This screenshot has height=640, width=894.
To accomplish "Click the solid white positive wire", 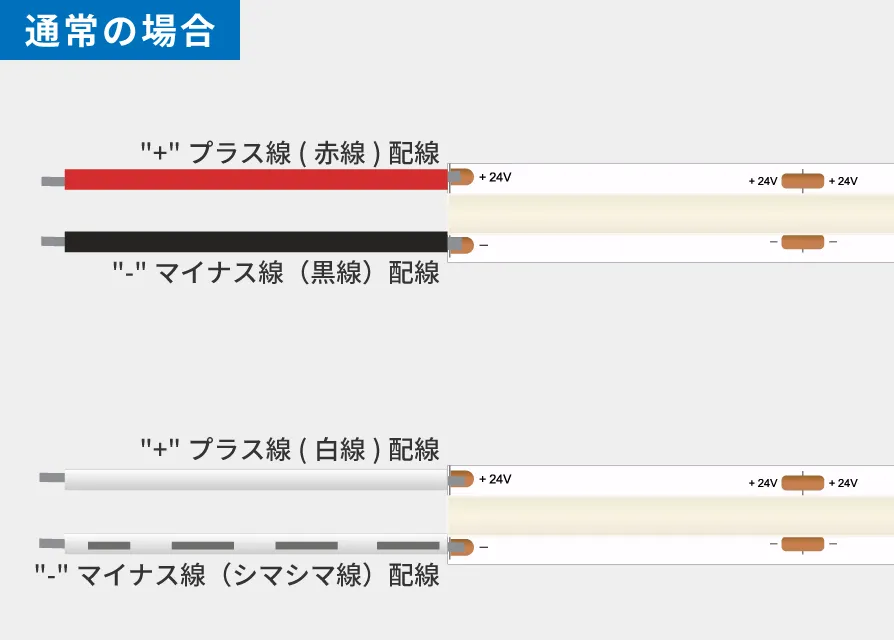I will [255, 479].
